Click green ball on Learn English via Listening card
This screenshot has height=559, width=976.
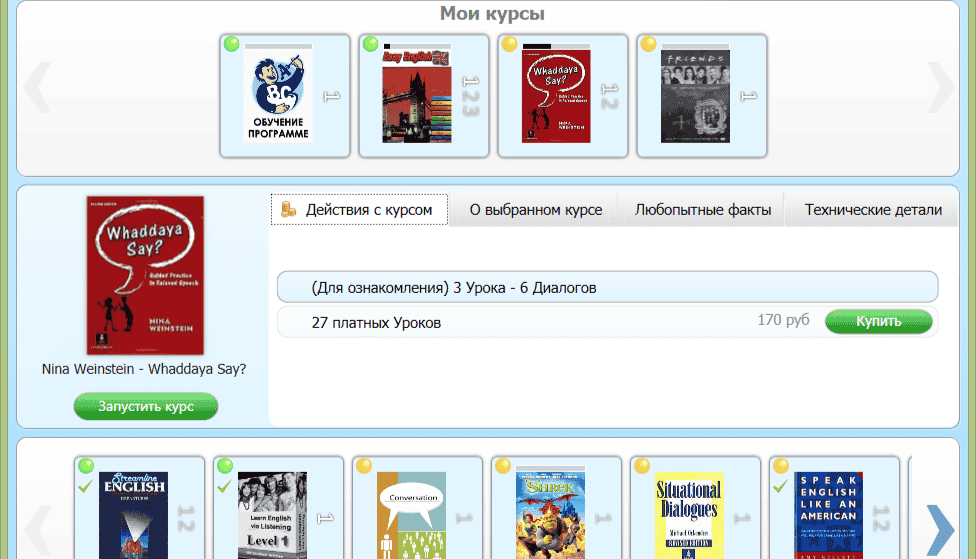point(225,466)
